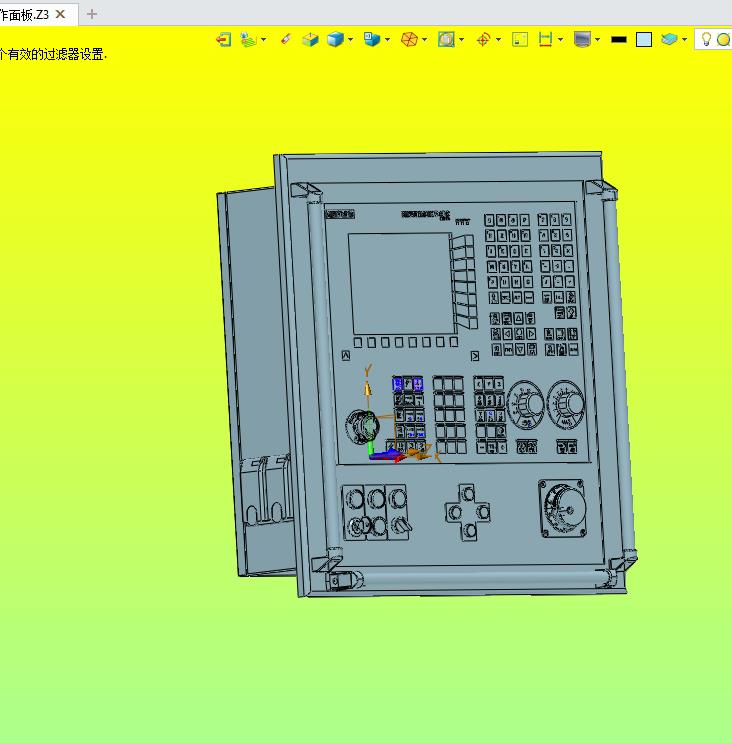Open the dimension measure dropdown arrow
Screen dimensions: 732x743
[560, 40]
